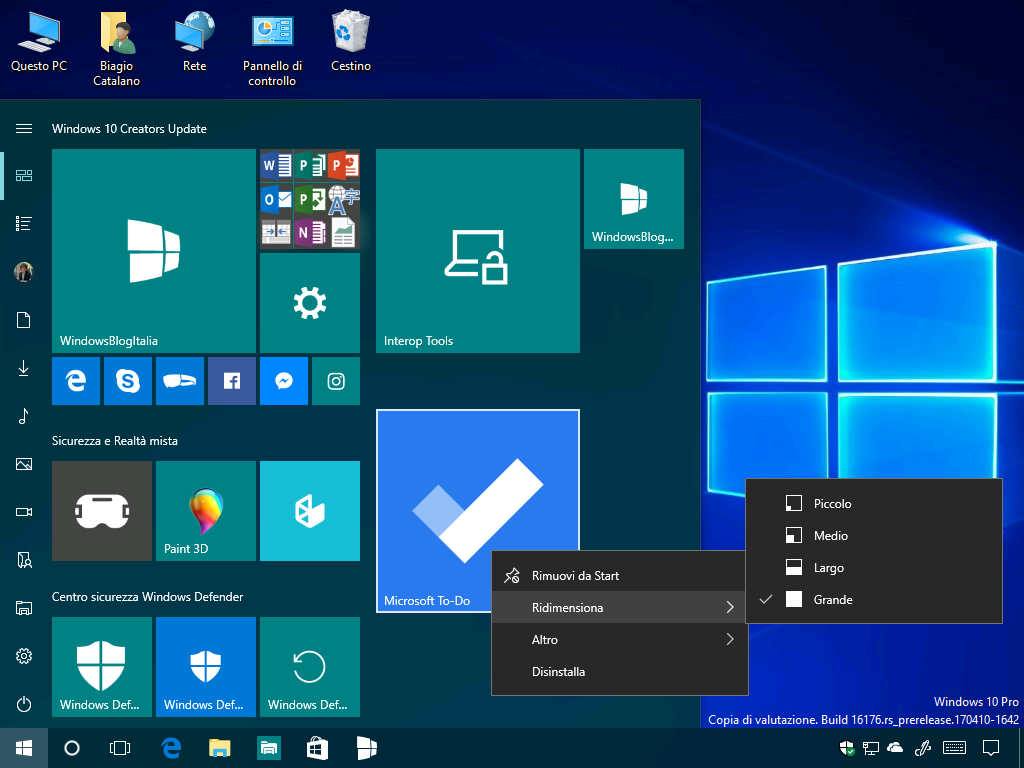
Task: Open the touch keyboard tray icon
Action: point(955,748)
